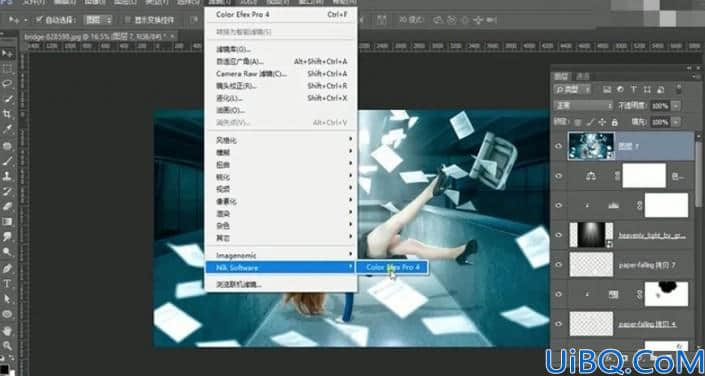The height and width of the screenshot is (376, 705).
Task: Expand the Imagenomic submenu
Action: tap(281, 255)
